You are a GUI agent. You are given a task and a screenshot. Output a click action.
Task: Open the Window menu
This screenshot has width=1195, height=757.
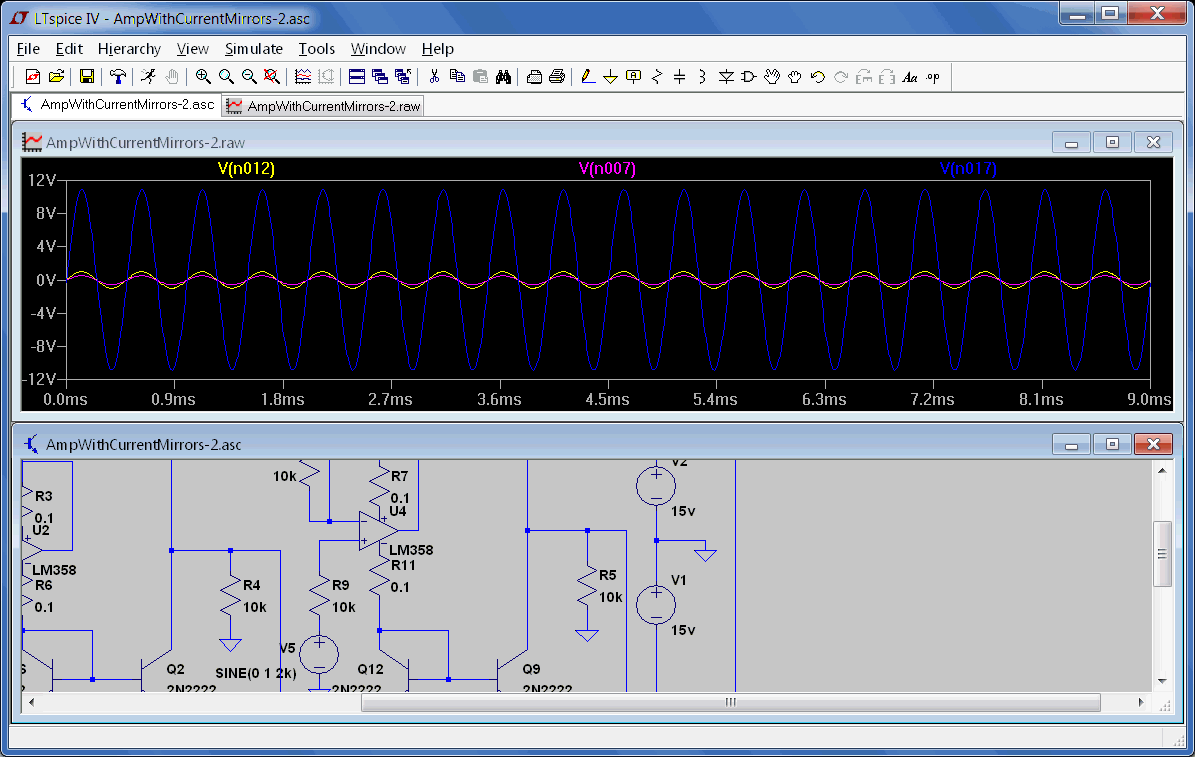[x=378, y=49]
